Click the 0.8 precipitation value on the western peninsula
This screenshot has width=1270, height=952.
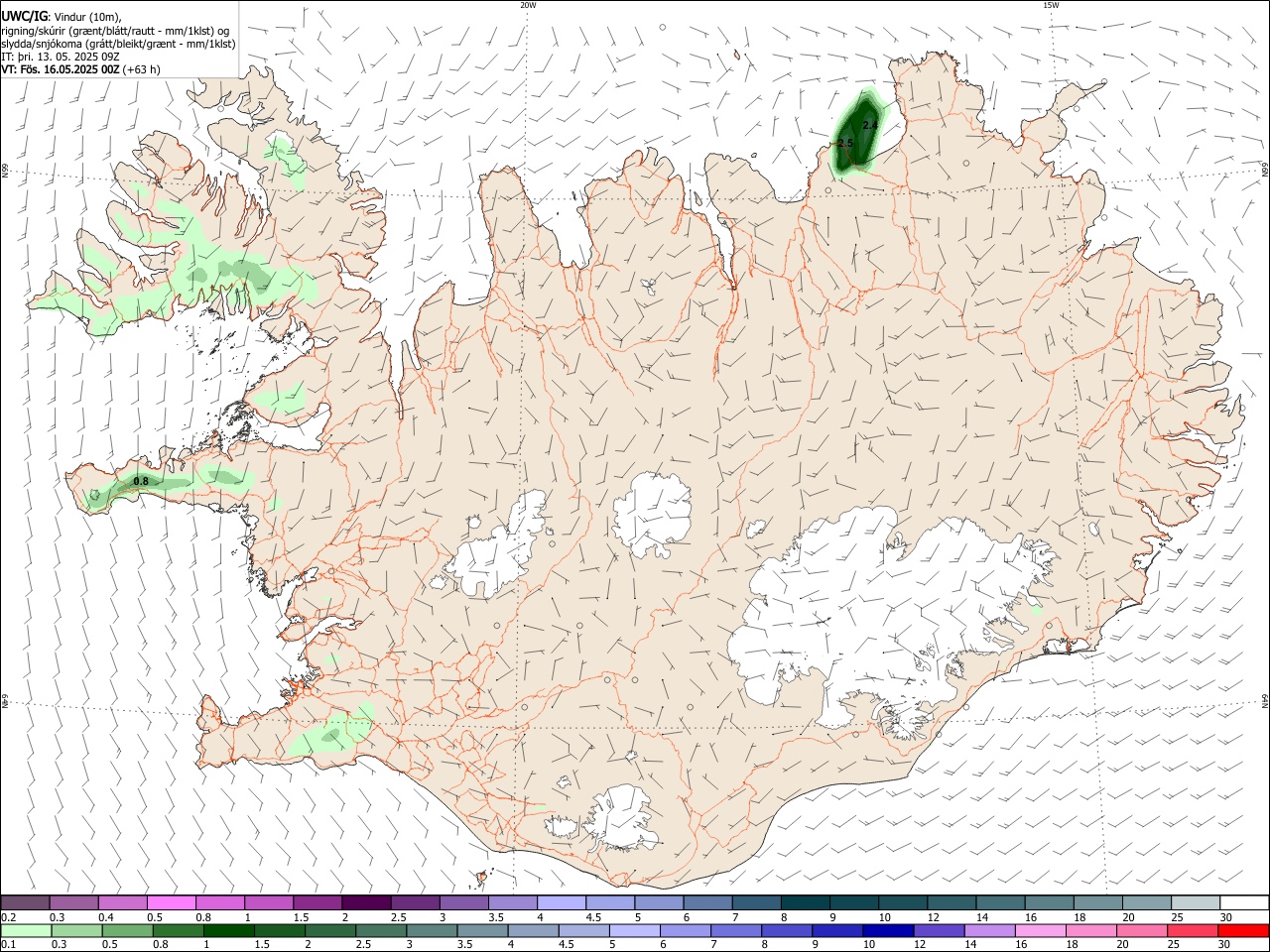(141, 481)
